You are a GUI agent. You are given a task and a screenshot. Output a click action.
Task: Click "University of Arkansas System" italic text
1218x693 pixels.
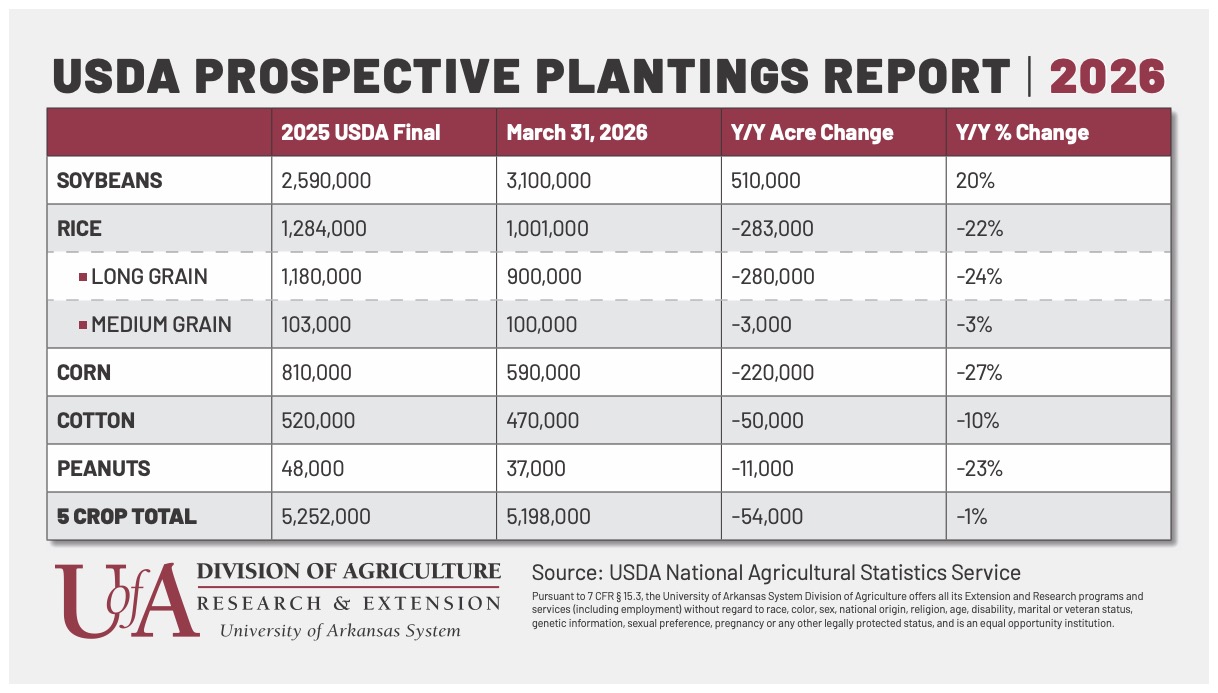point(340,631)
